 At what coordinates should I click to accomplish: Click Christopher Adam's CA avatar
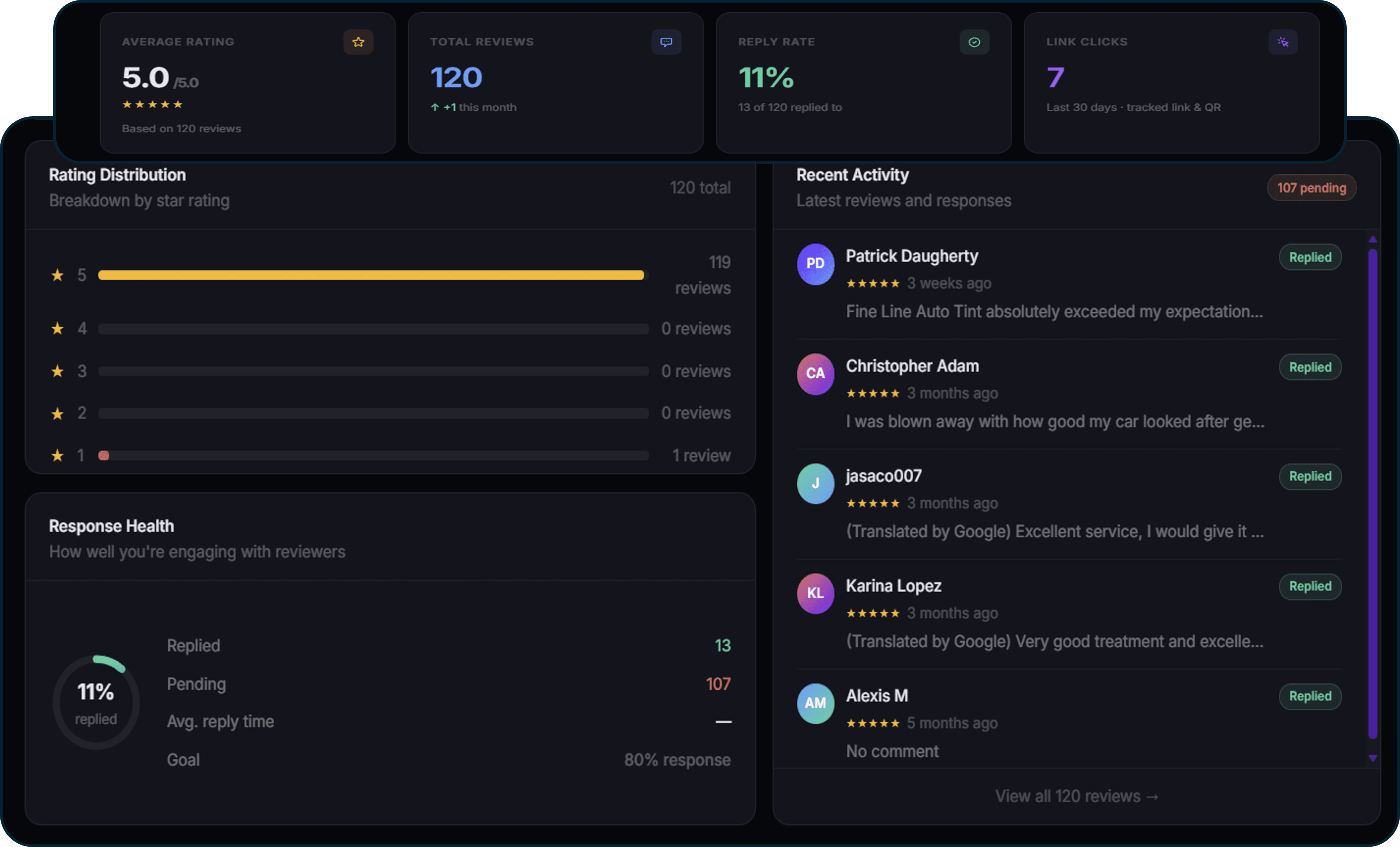pyautogui.click(x=815, y=374)
